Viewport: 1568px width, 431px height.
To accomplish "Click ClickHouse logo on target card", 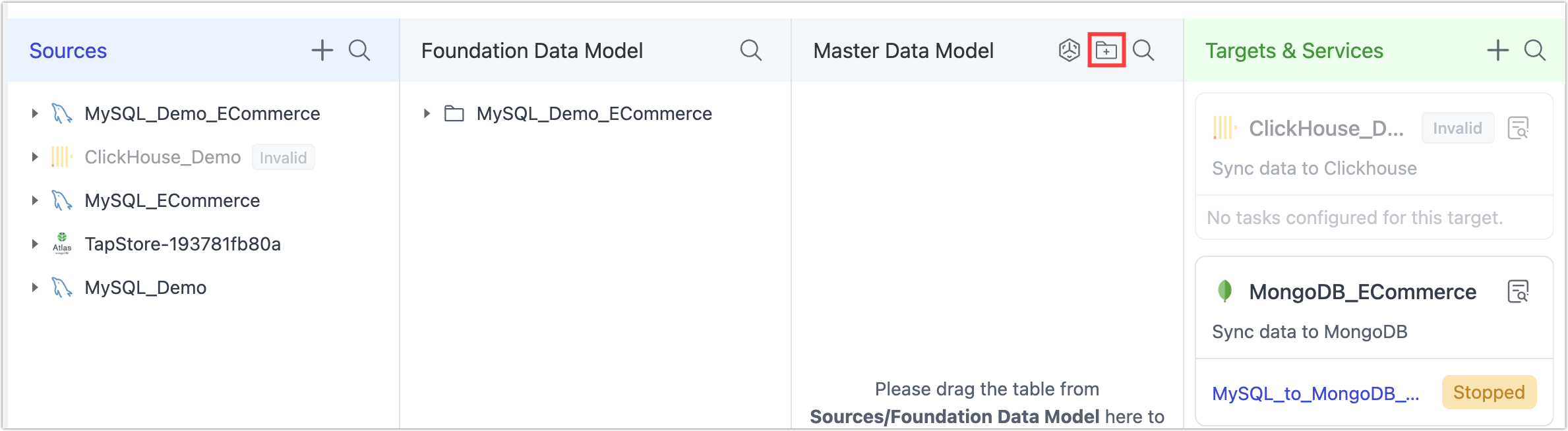I will pos(1224,128).
